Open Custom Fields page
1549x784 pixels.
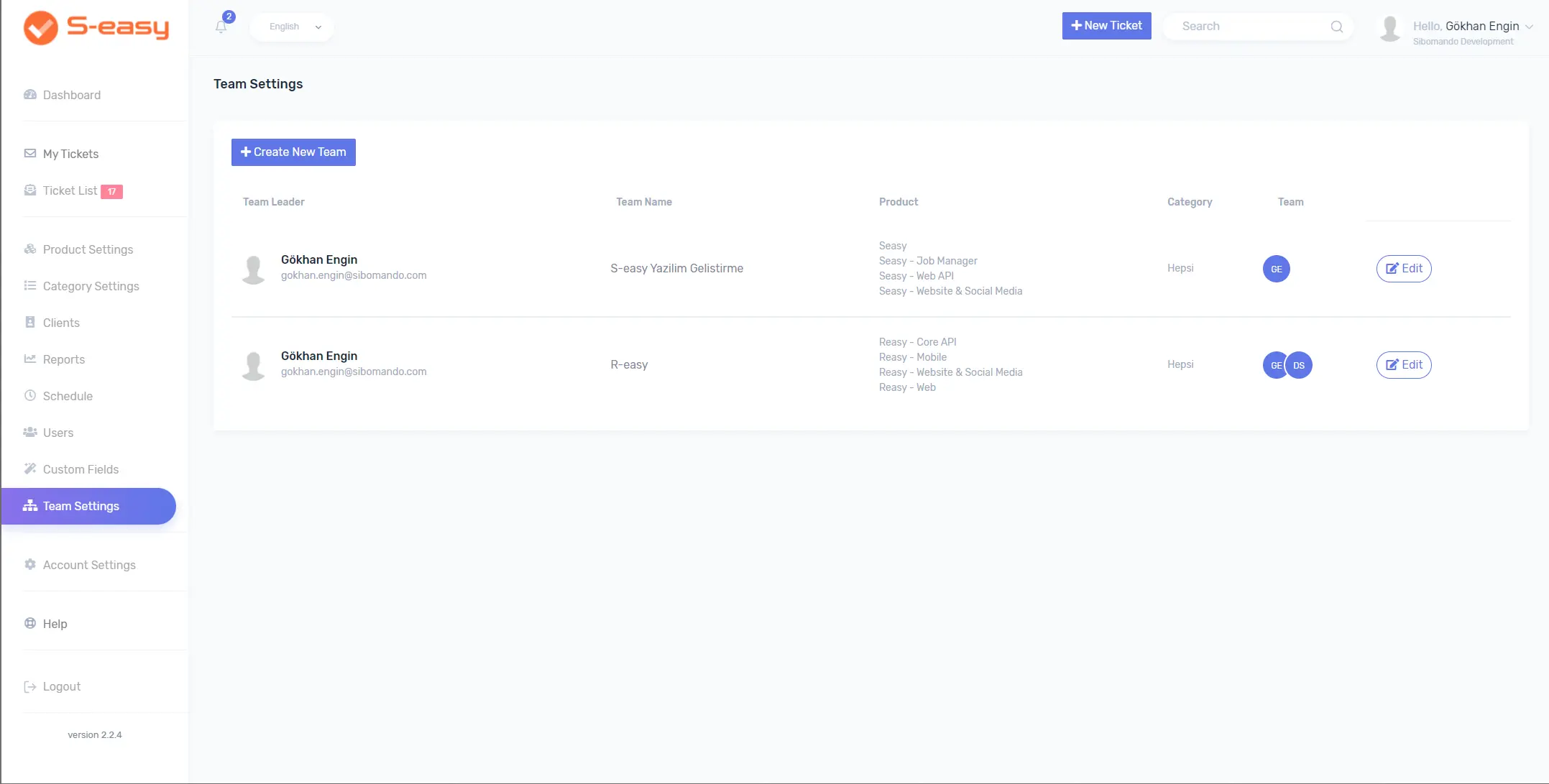pos(81,469)
